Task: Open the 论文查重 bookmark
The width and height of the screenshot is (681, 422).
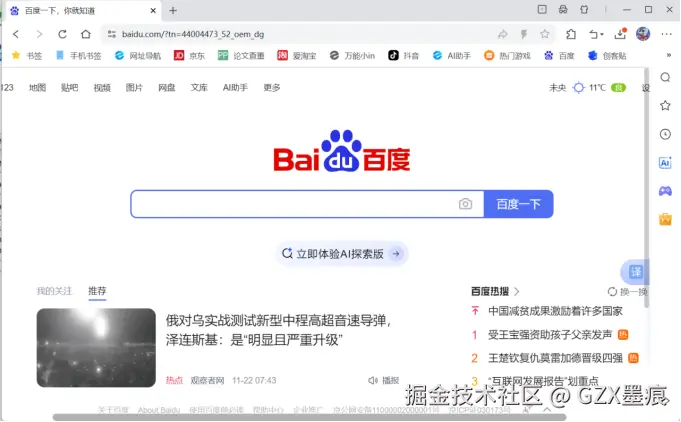Action: point(241,56)
